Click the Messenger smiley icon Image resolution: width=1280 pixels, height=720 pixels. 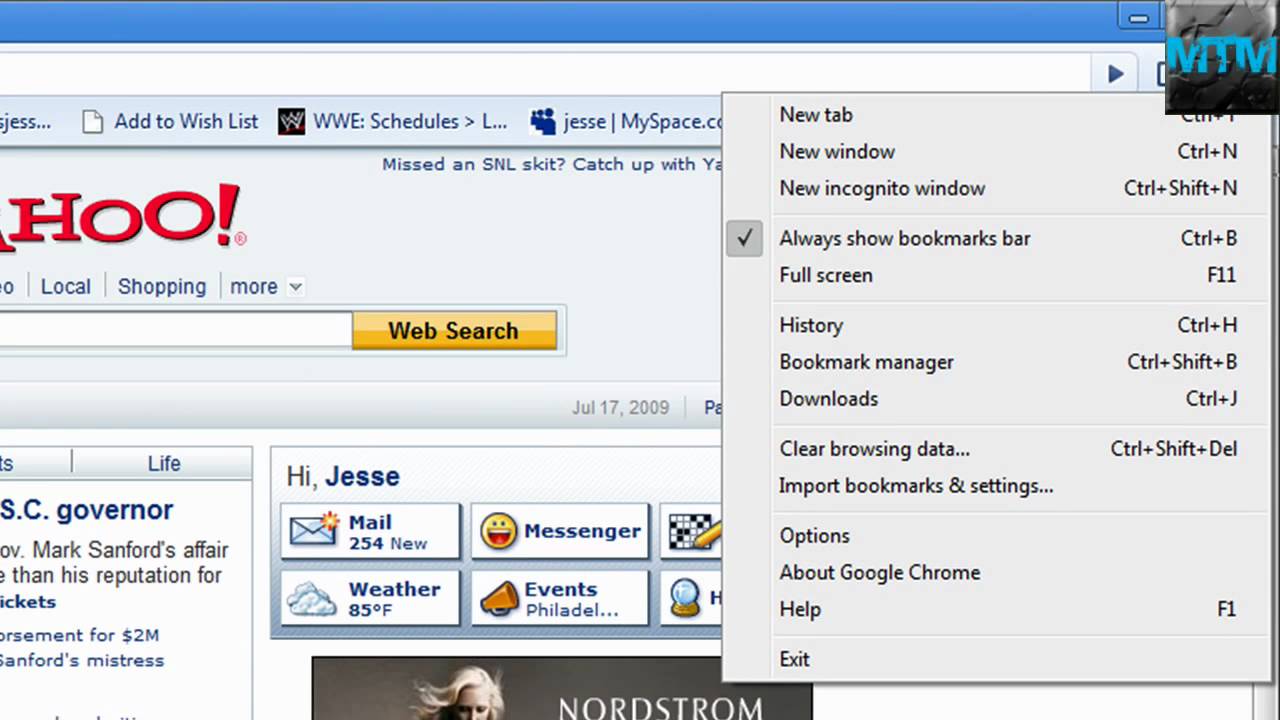click(498, 531)
